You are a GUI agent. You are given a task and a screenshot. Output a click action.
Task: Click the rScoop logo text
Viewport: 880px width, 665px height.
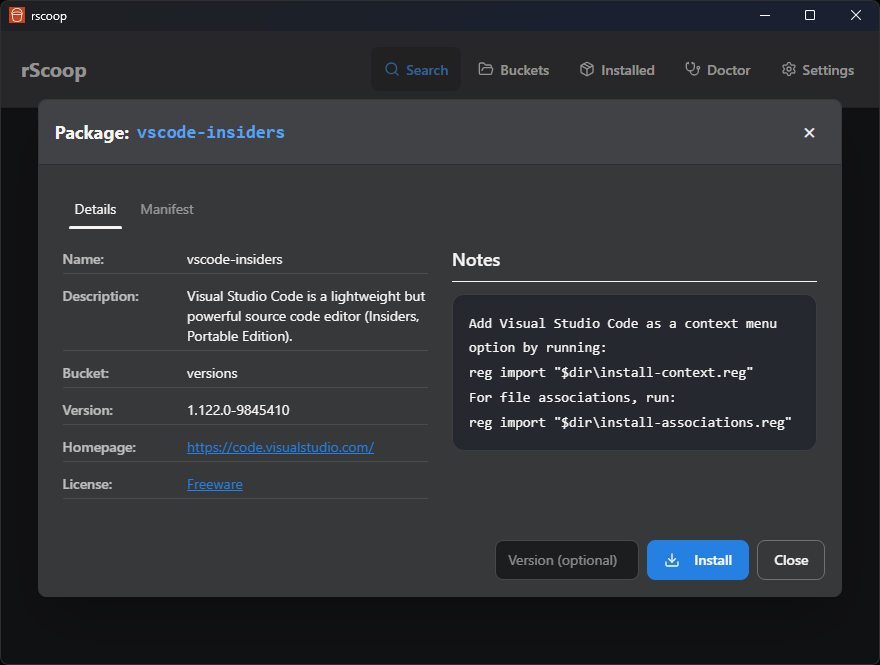click(54, 70)
